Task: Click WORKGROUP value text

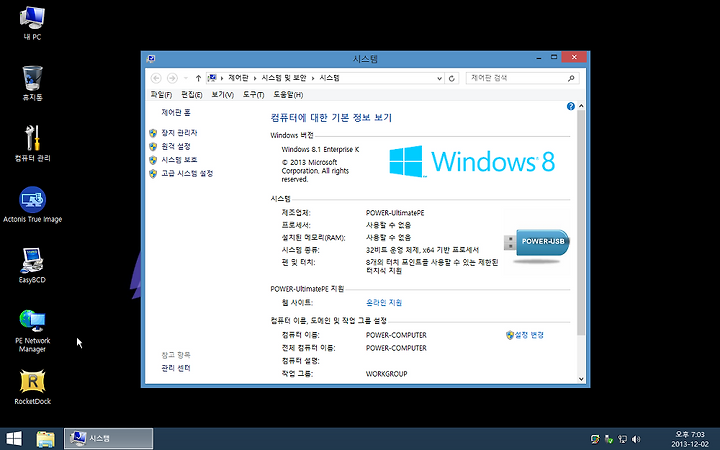Action: pos(386,374)
